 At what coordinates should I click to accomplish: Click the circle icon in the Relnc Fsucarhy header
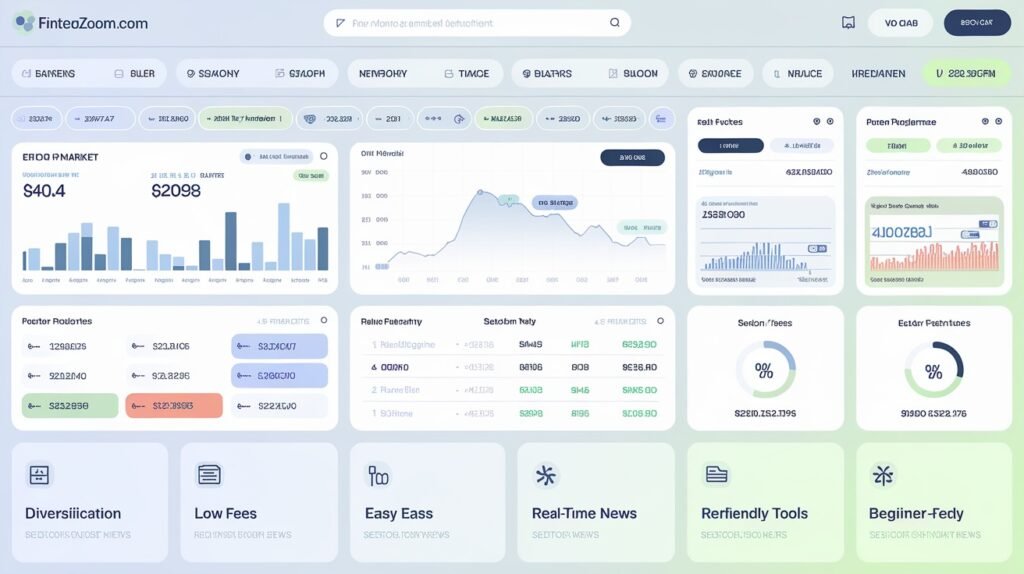click(x=660, y=321)
